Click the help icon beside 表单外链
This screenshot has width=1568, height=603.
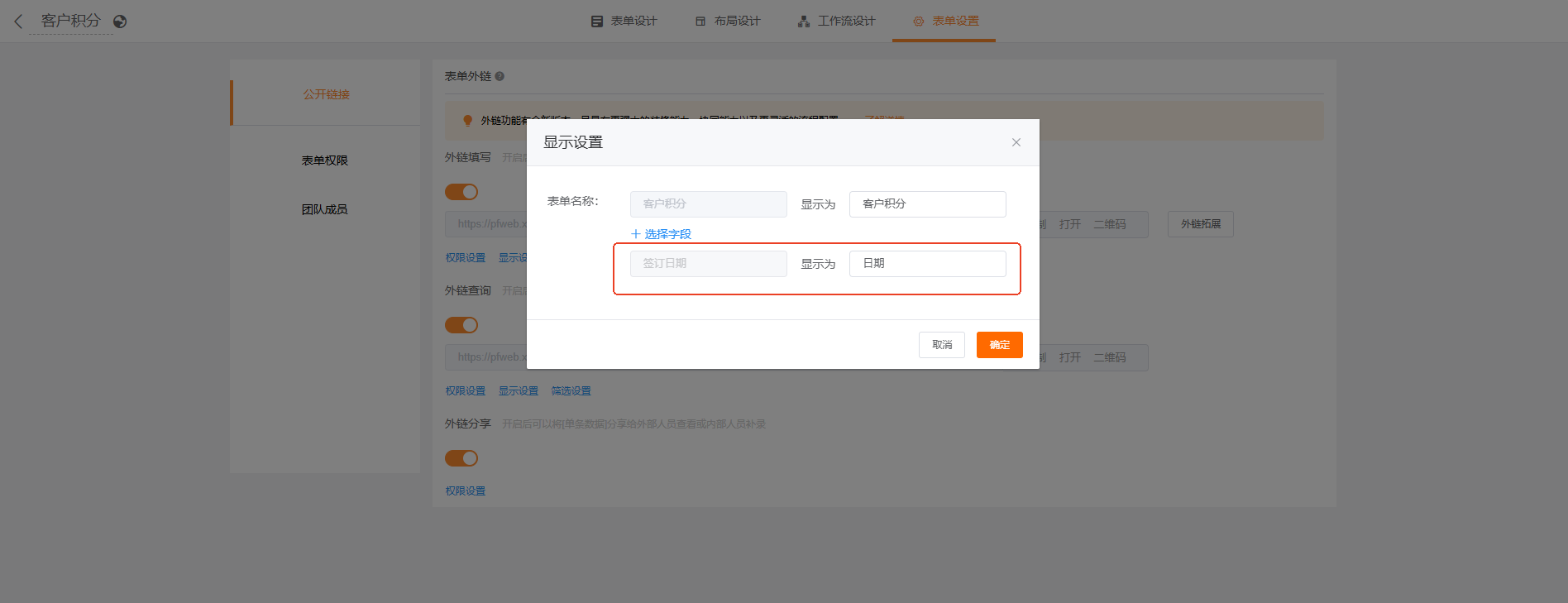pos(500,76)
